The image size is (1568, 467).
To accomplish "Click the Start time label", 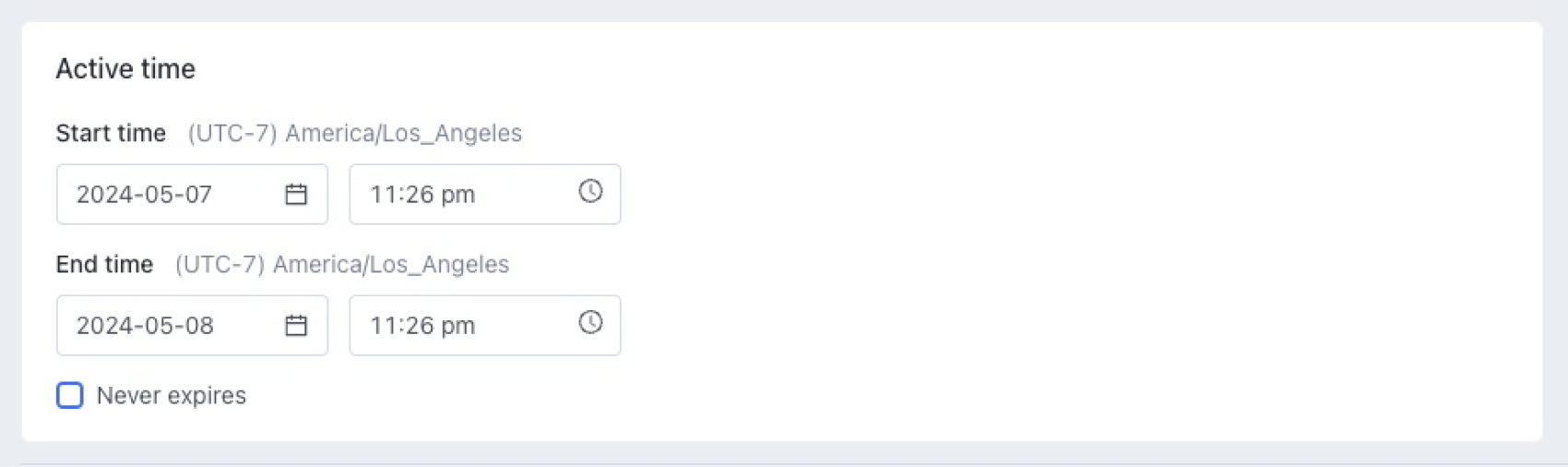I will coord(111,134).
